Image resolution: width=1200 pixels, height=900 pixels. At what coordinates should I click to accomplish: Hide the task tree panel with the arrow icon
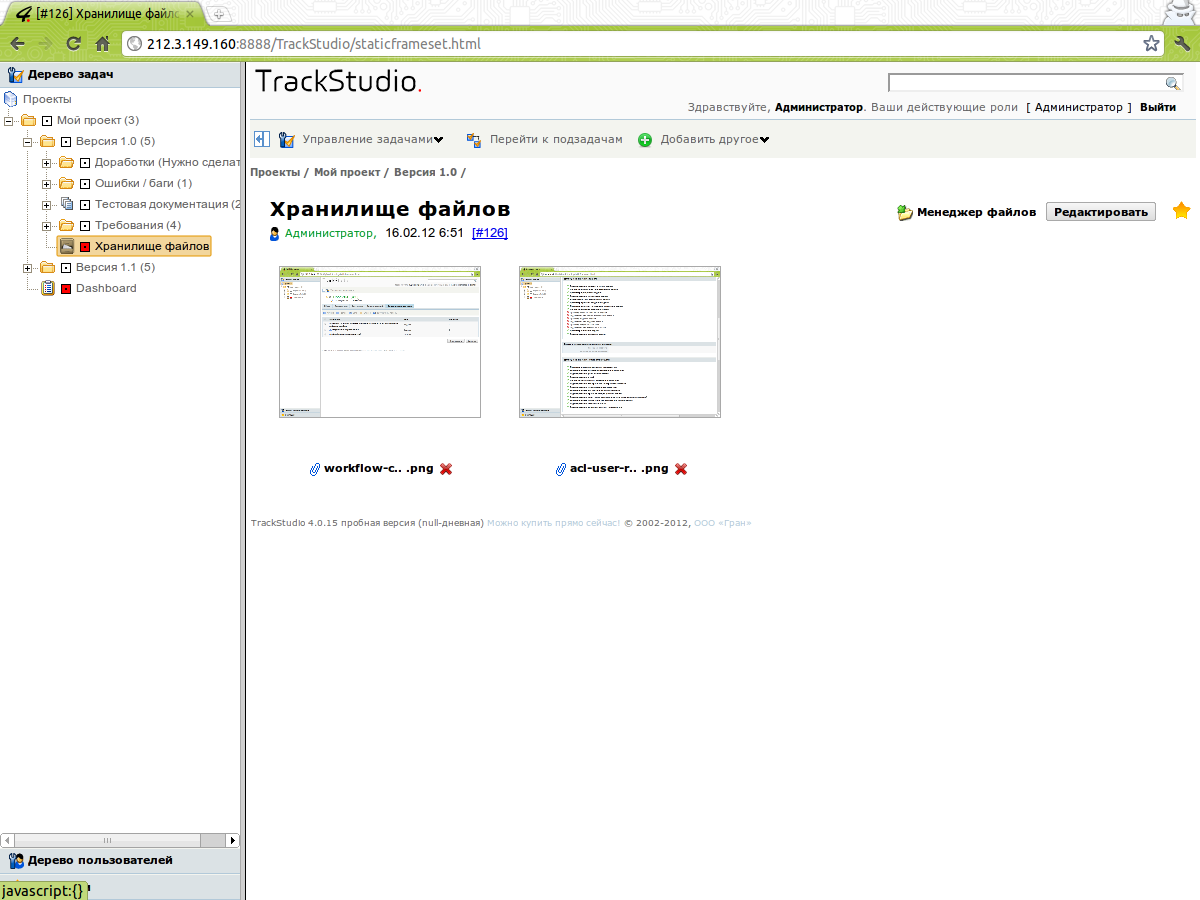pyautogui.click(x=262, y=140)
